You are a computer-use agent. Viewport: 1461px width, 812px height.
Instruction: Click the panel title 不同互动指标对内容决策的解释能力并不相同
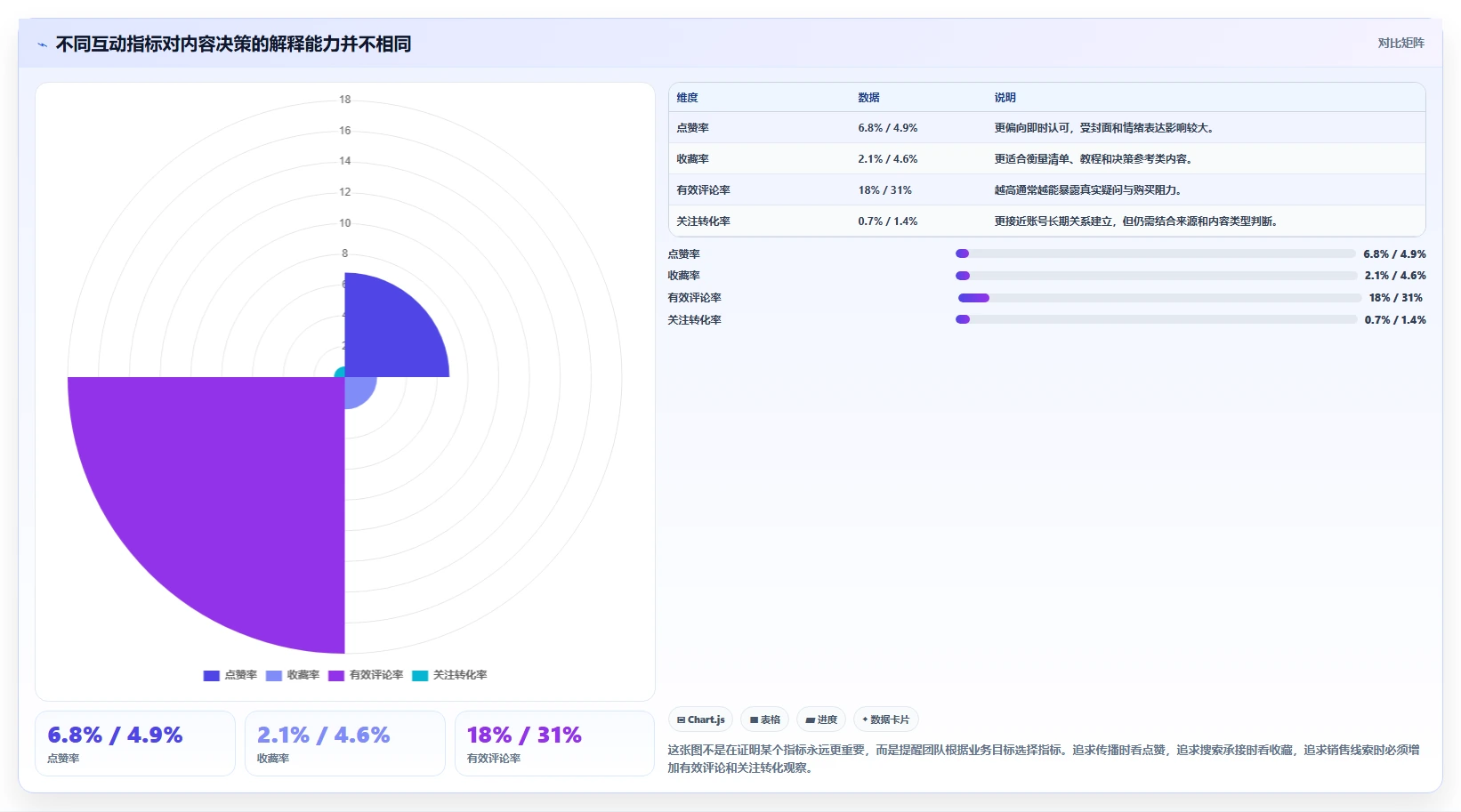point(233,44)
